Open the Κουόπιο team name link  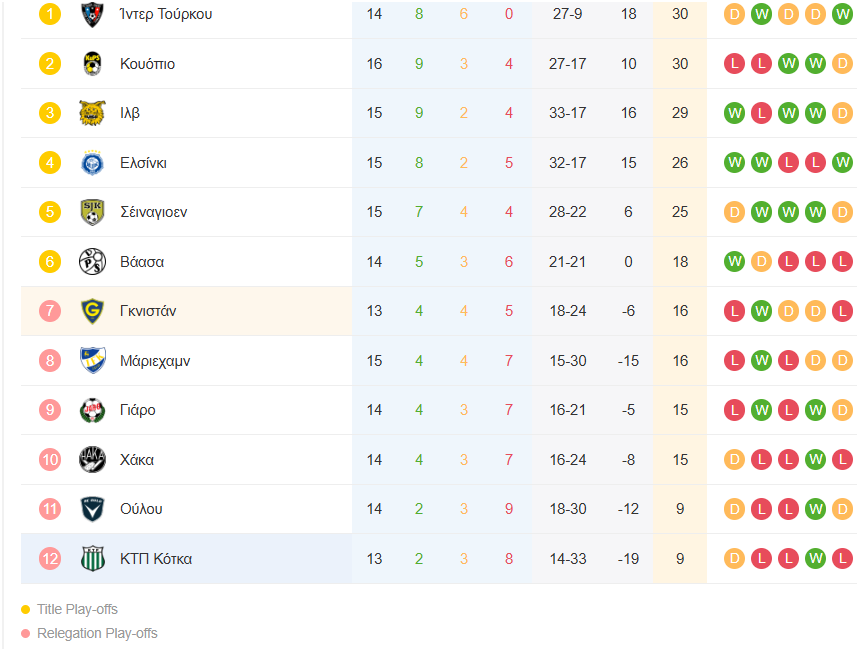pyautogui.click(x=147, y=64)
